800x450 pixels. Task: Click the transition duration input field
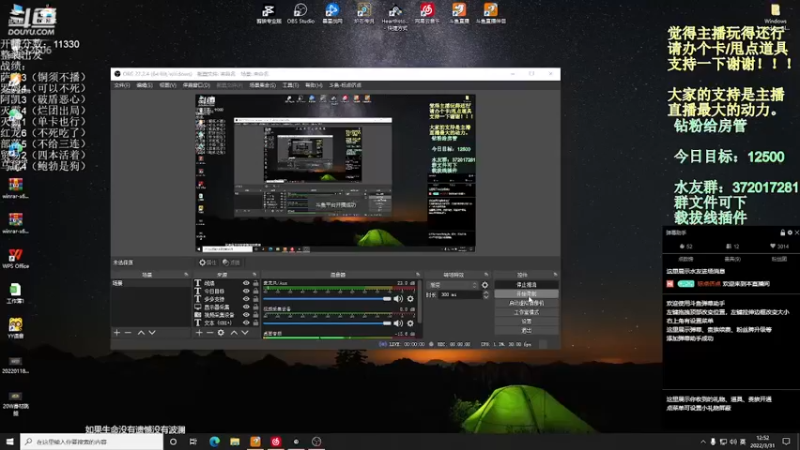pyautogui.click(x=460, y=295)
